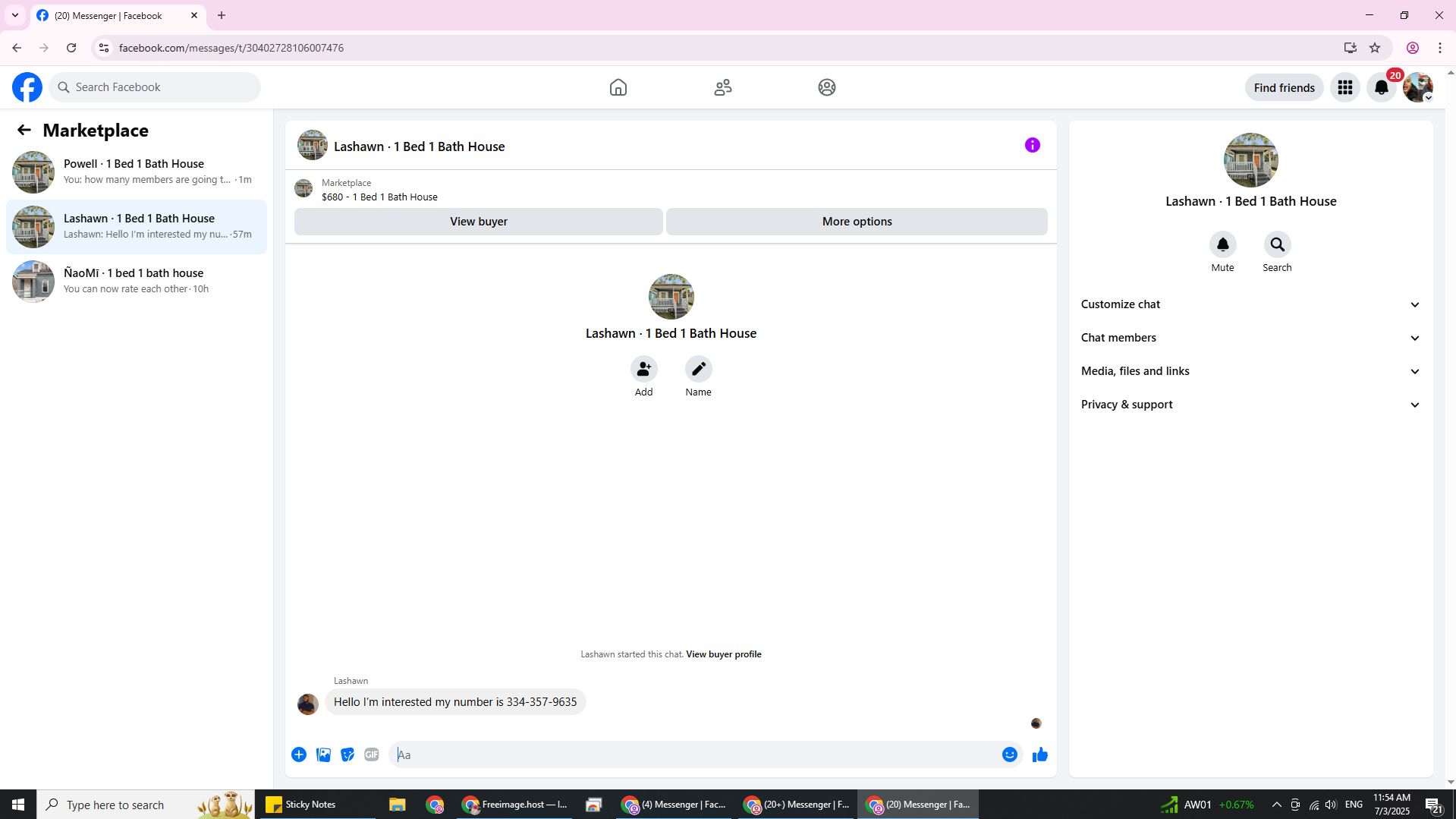
Task: Open the listing thumbnail in the right panel
Action: tap(1250, 160)
